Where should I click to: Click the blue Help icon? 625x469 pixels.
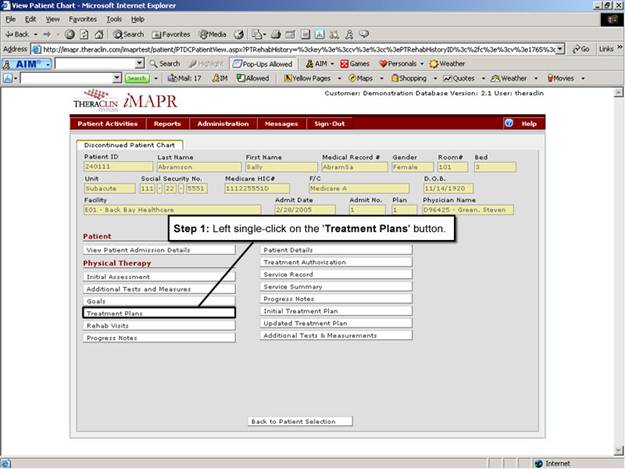click(509, 123)
